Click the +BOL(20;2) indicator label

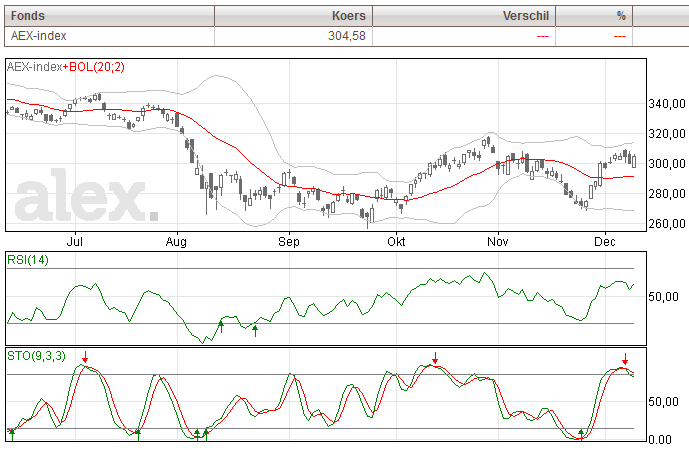94,67
